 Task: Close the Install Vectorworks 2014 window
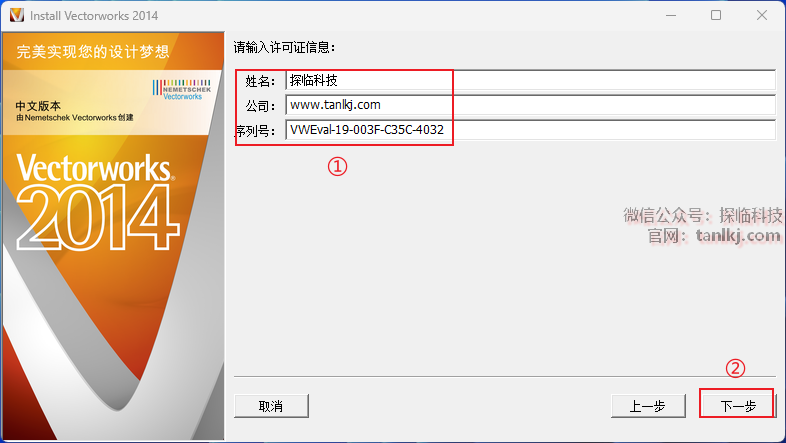click(x=762, y=16)
